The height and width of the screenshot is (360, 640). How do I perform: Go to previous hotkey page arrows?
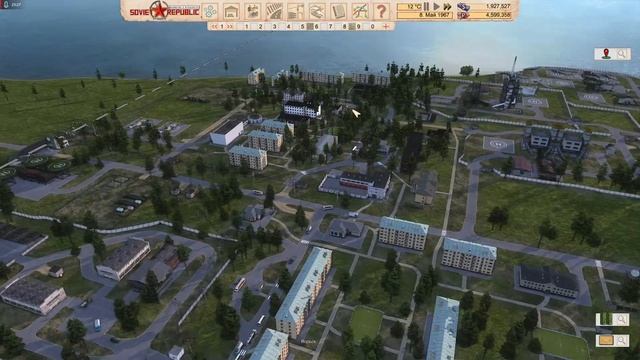click(214, 27)
